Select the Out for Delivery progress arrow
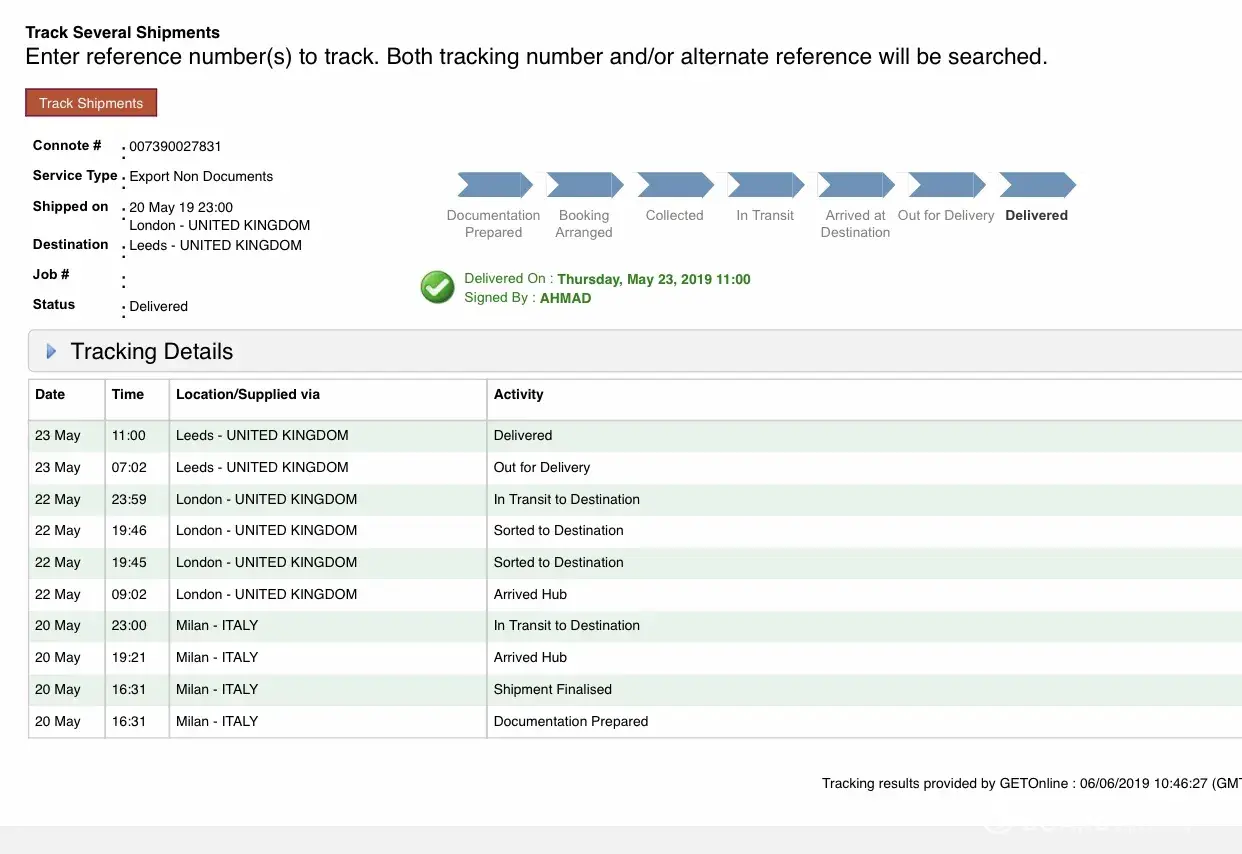The width and height of the screenshot is (1242, 854). point(947,185)
